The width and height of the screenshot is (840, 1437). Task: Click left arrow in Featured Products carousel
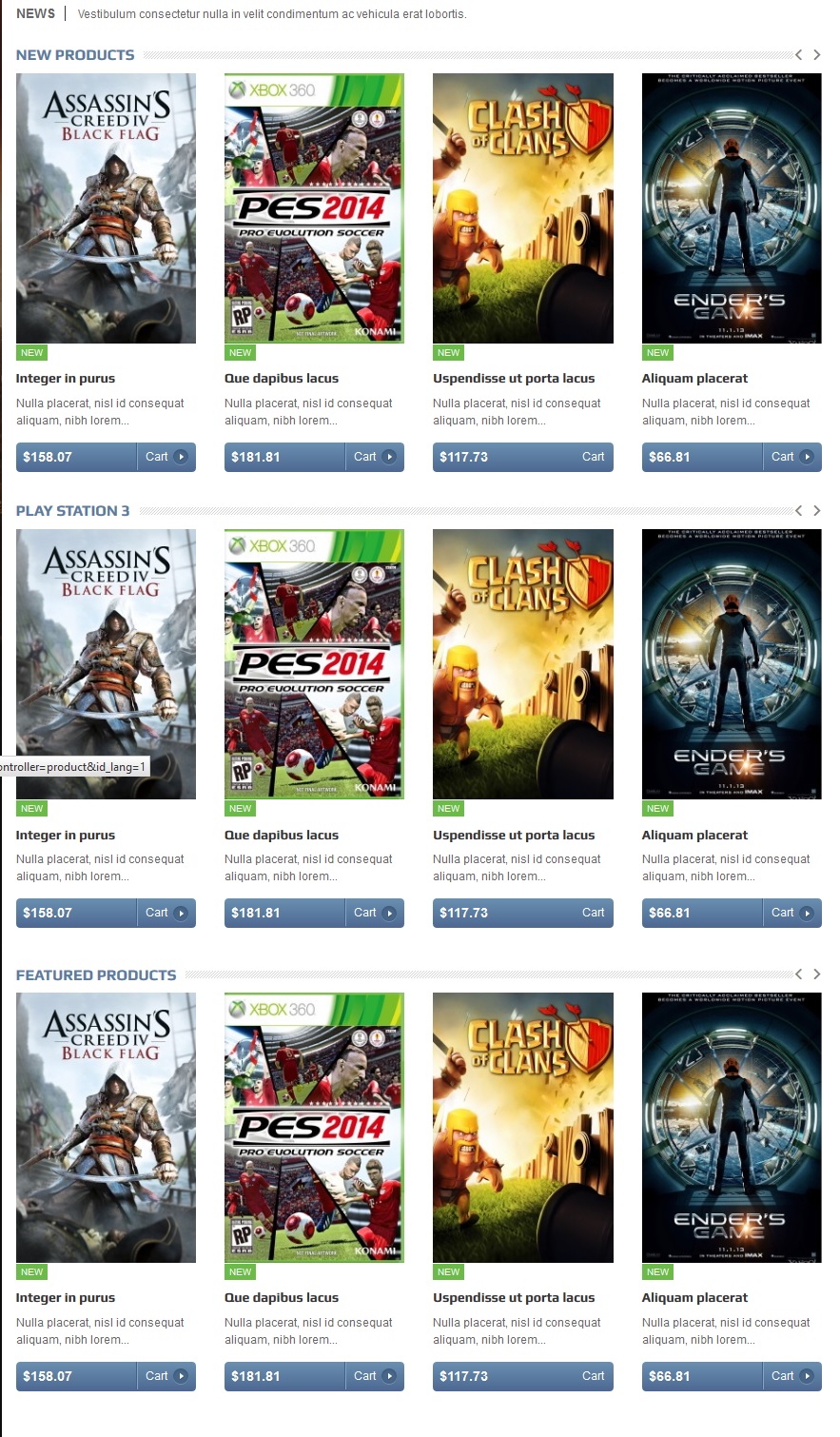(799, 974)
